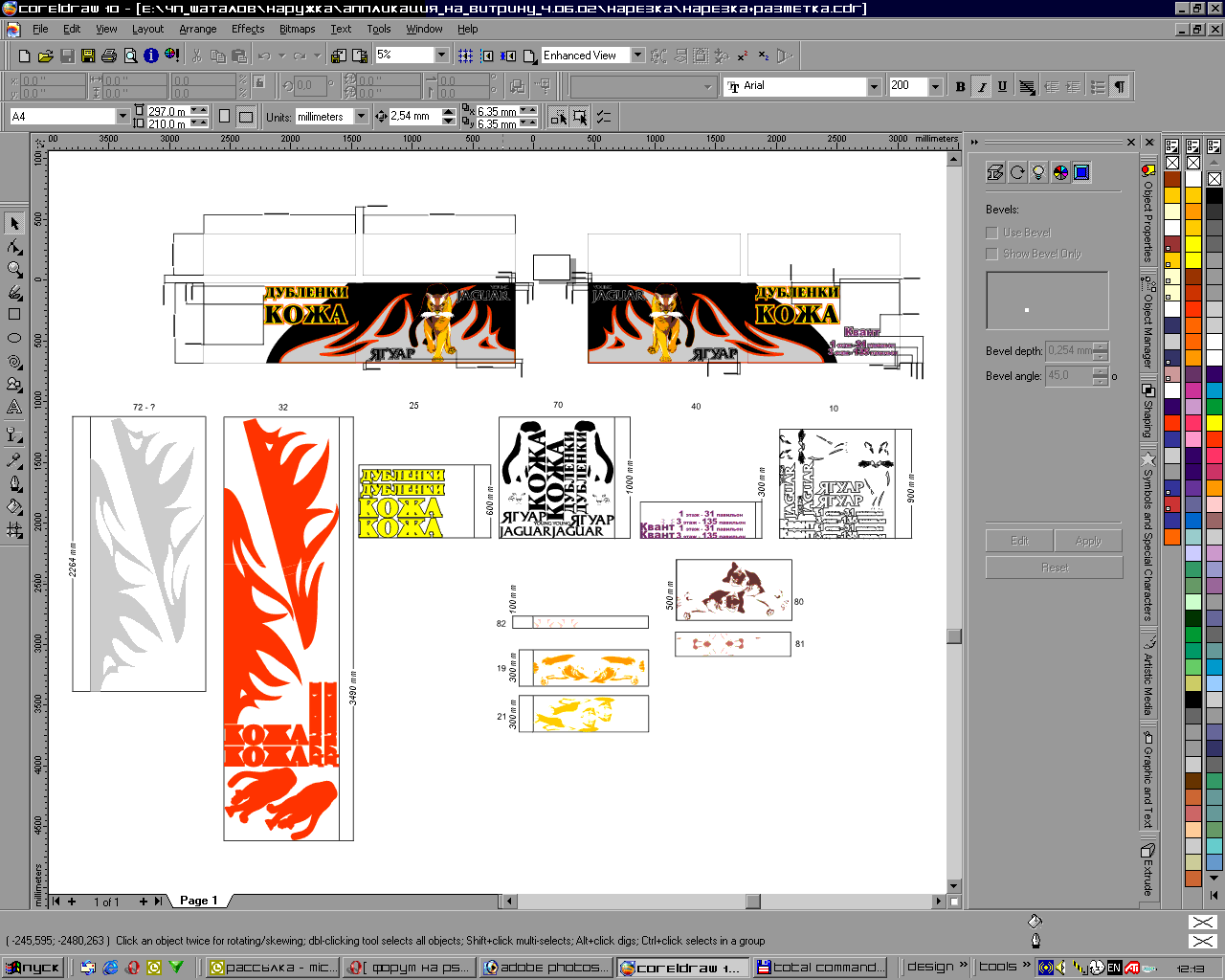The width and height of the screenshot is (1225, 980).
Task: Click the Print icon
Action: click(x=109, y=56)
